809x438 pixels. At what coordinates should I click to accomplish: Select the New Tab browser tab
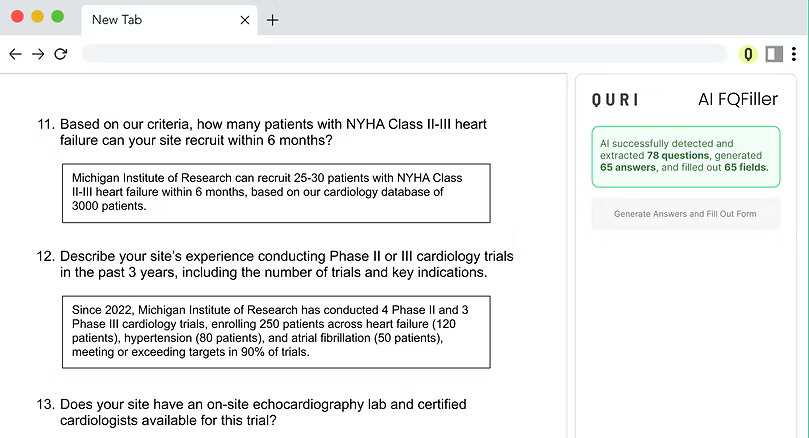click(x=150, y=20)
